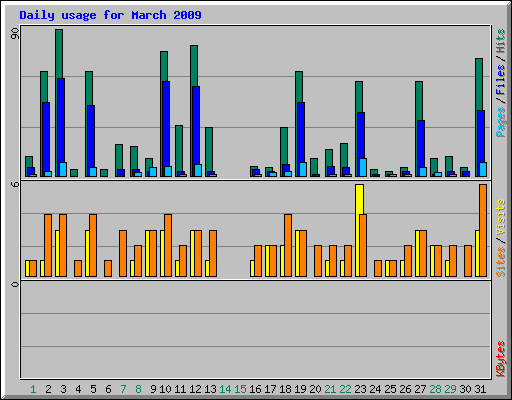Click the day '24' axis label
The height and width of the screenshot is (400, 512).
pos(375,389)
